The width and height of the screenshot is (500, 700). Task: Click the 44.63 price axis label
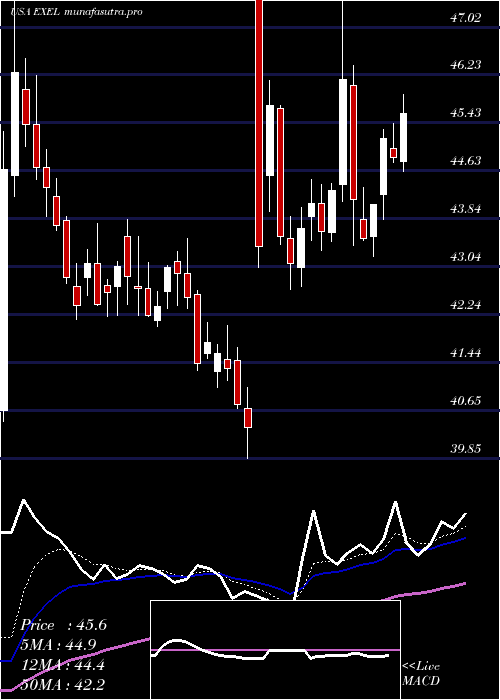[466, 161]
